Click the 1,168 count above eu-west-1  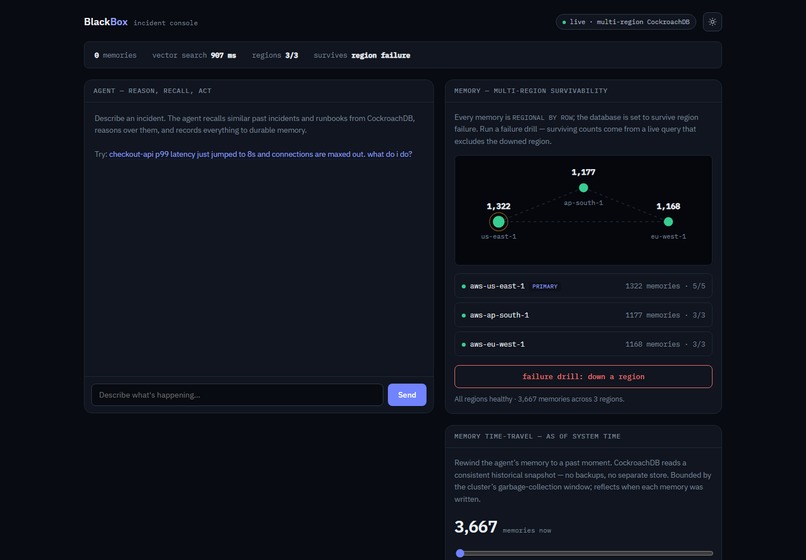click(x=668, y=206)
